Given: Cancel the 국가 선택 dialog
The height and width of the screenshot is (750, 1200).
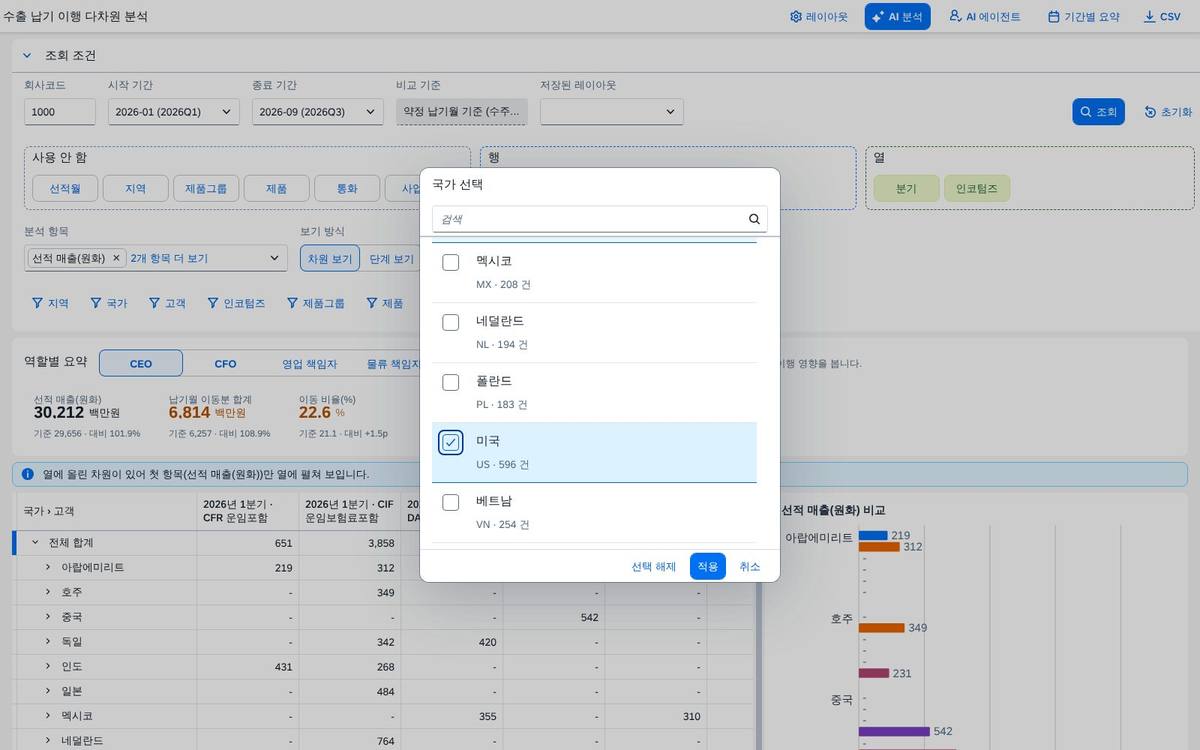Looking at the screenshot, I should 750,566.
